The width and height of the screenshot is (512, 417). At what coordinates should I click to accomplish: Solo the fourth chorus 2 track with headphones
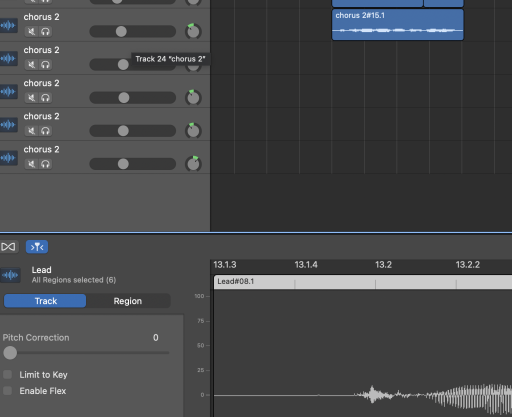click(x=45, y=131)
